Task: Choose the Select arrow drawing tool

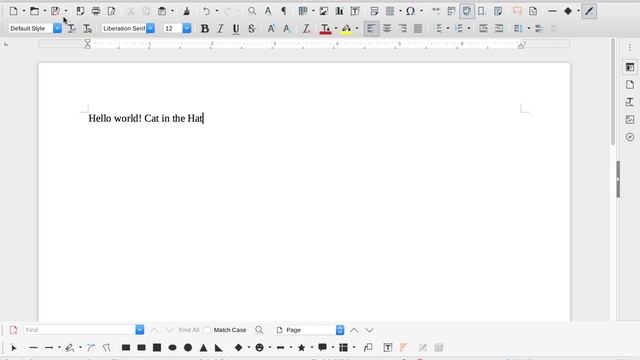Action: pyautogui.click(x=13, y=348)
